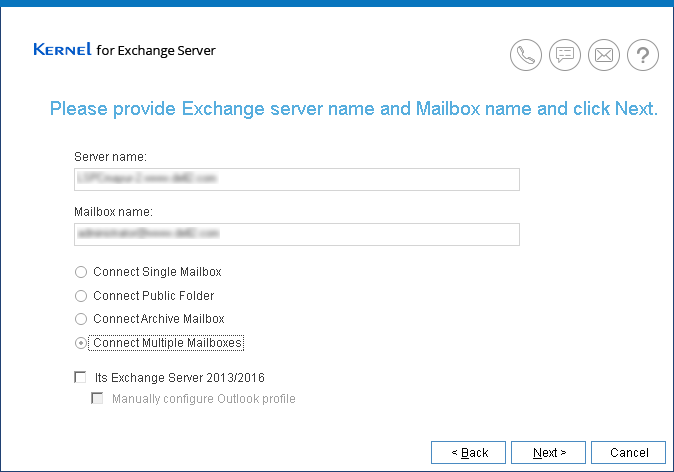Open help with question mark icon
The image size is (674, 472).
coord(643,55)
